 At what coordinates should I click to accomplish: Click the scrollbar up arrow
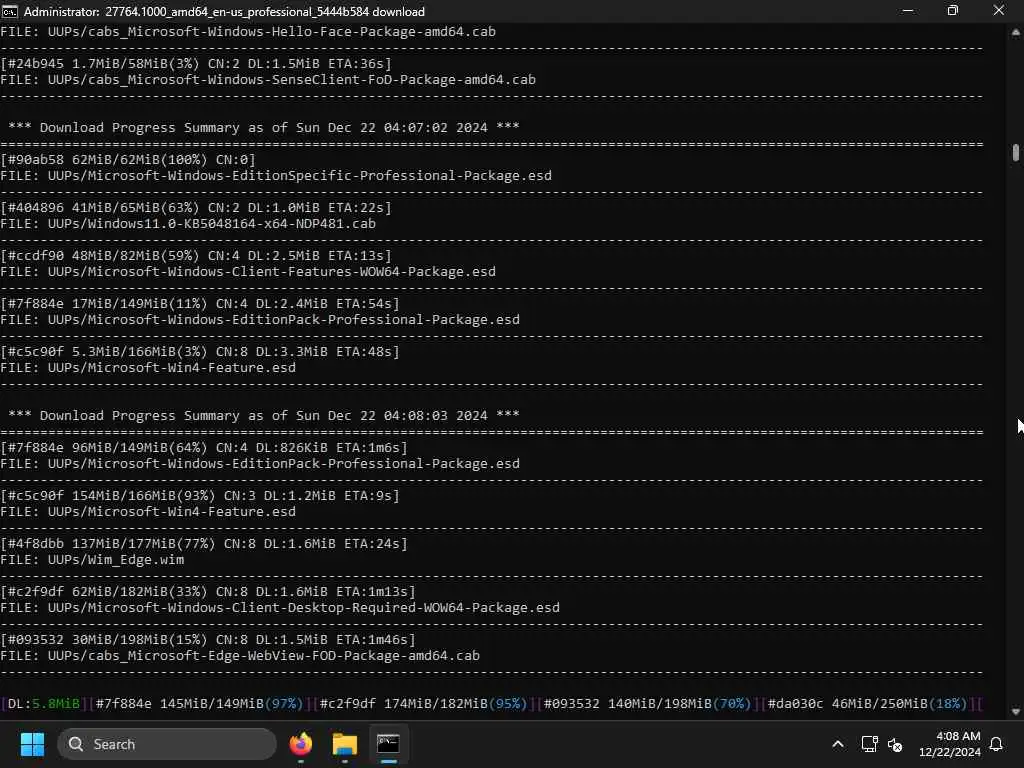coord(1016,31)
